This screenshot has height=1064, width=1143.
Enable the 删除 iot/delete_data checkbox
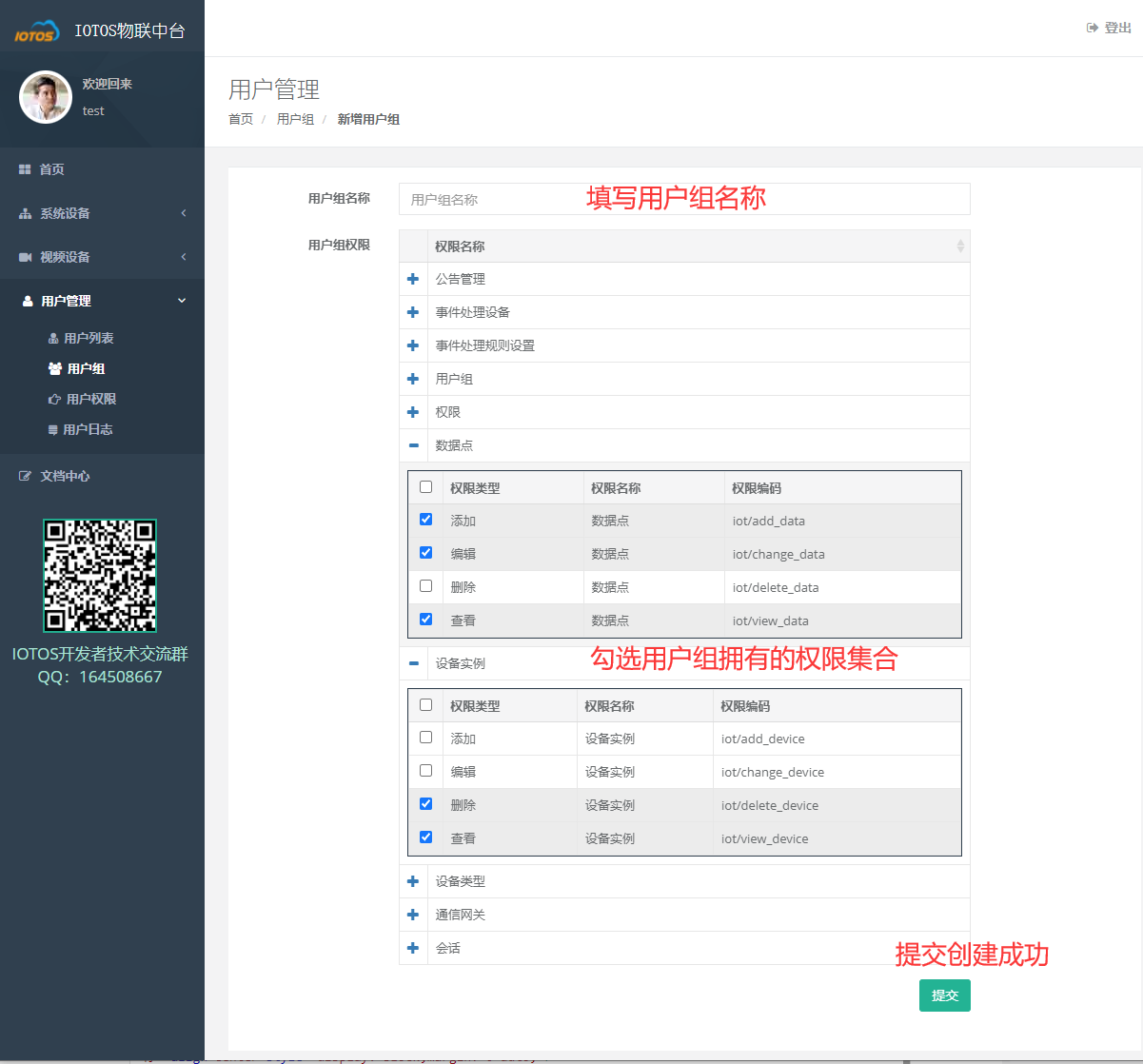424,585
